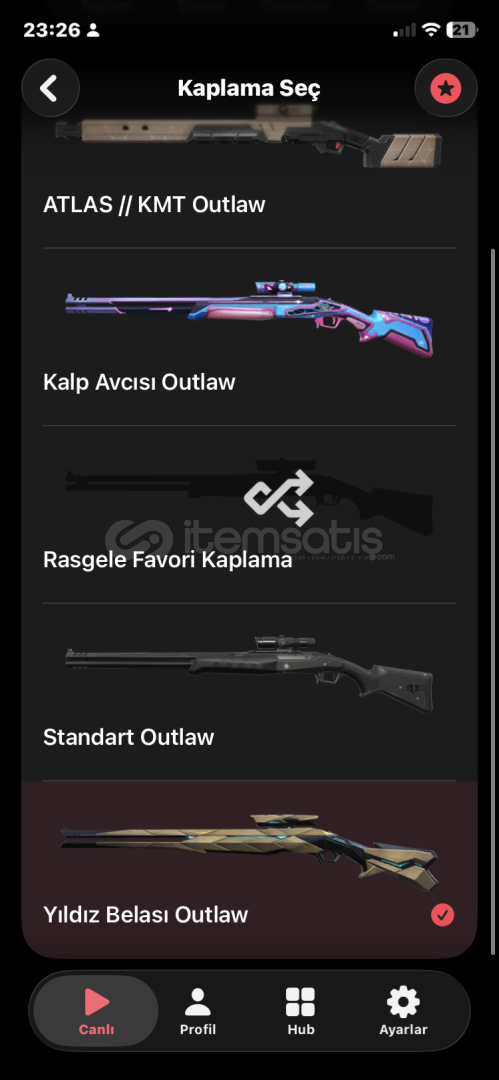Toggle the red checkmark on Yıldız Belası

[442, 915]
